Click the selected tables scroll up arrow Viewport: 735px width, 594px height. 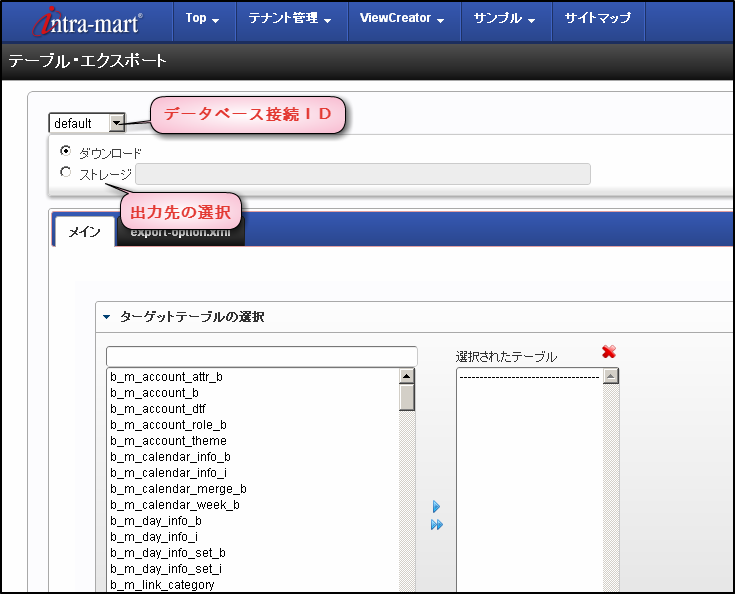click(610, 376)
